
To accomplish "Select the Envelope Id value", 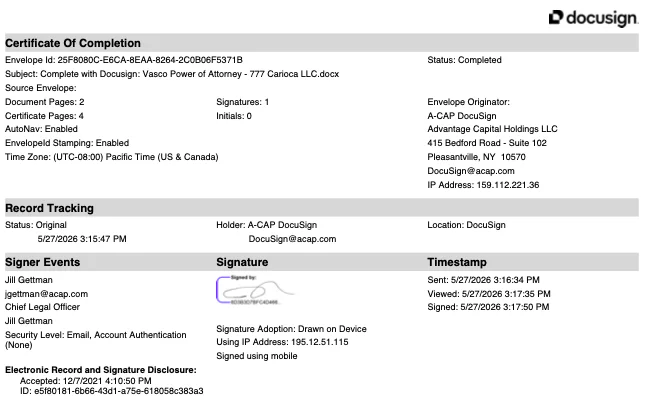I will [150, 60].
